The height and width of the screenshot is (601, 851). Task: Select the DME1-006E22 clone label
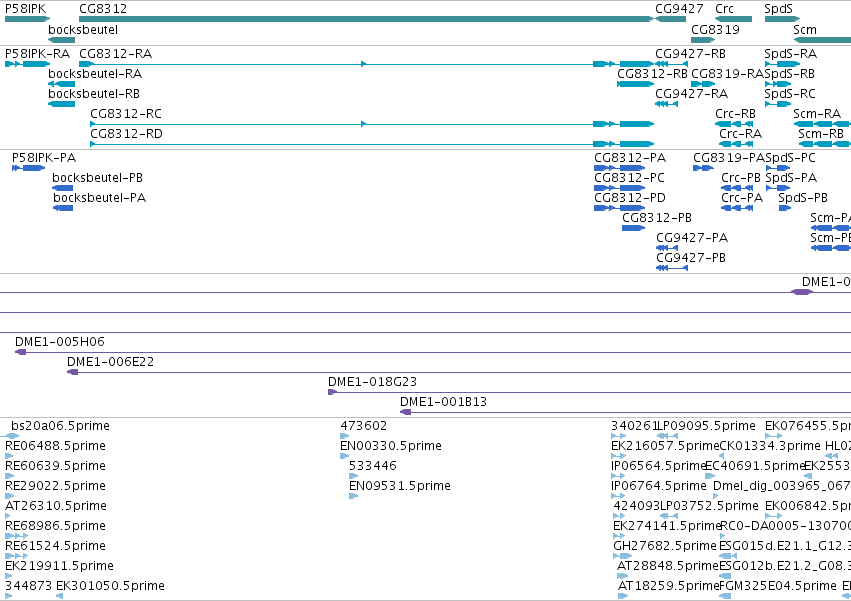coord(110,362)
